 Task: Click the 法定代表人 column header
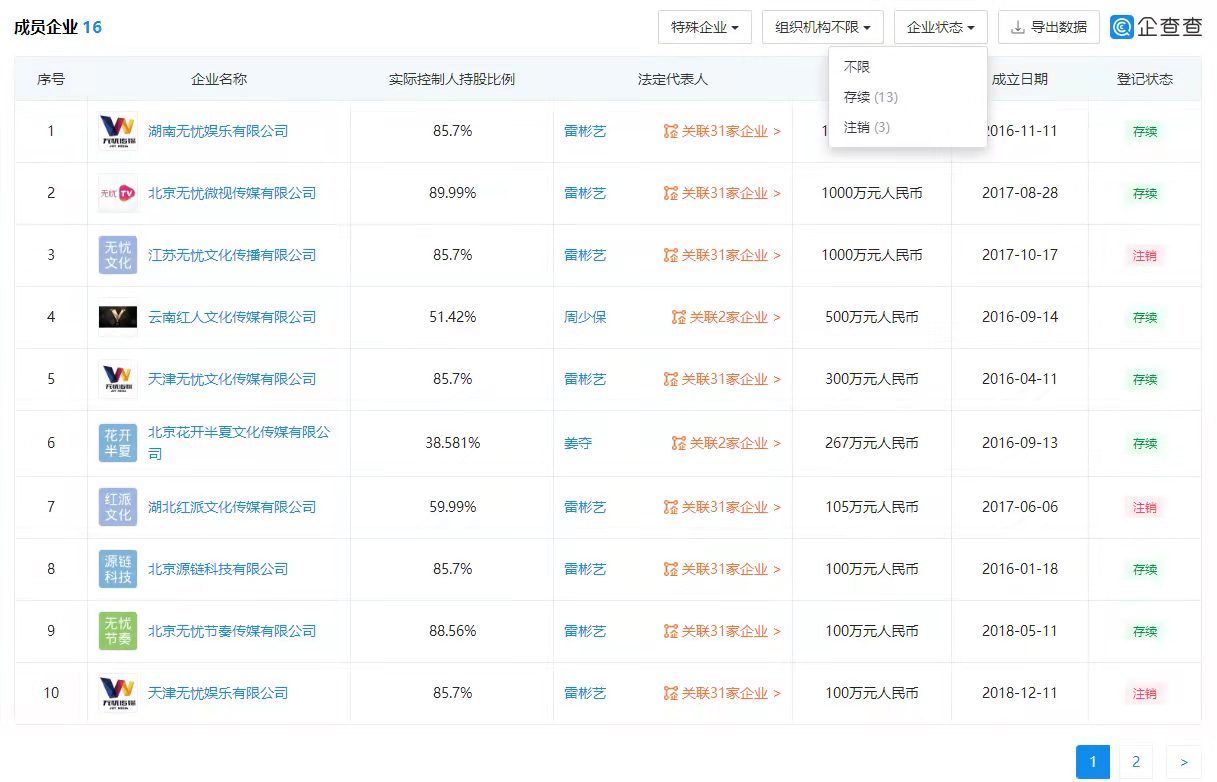click(x=673, y=79)
